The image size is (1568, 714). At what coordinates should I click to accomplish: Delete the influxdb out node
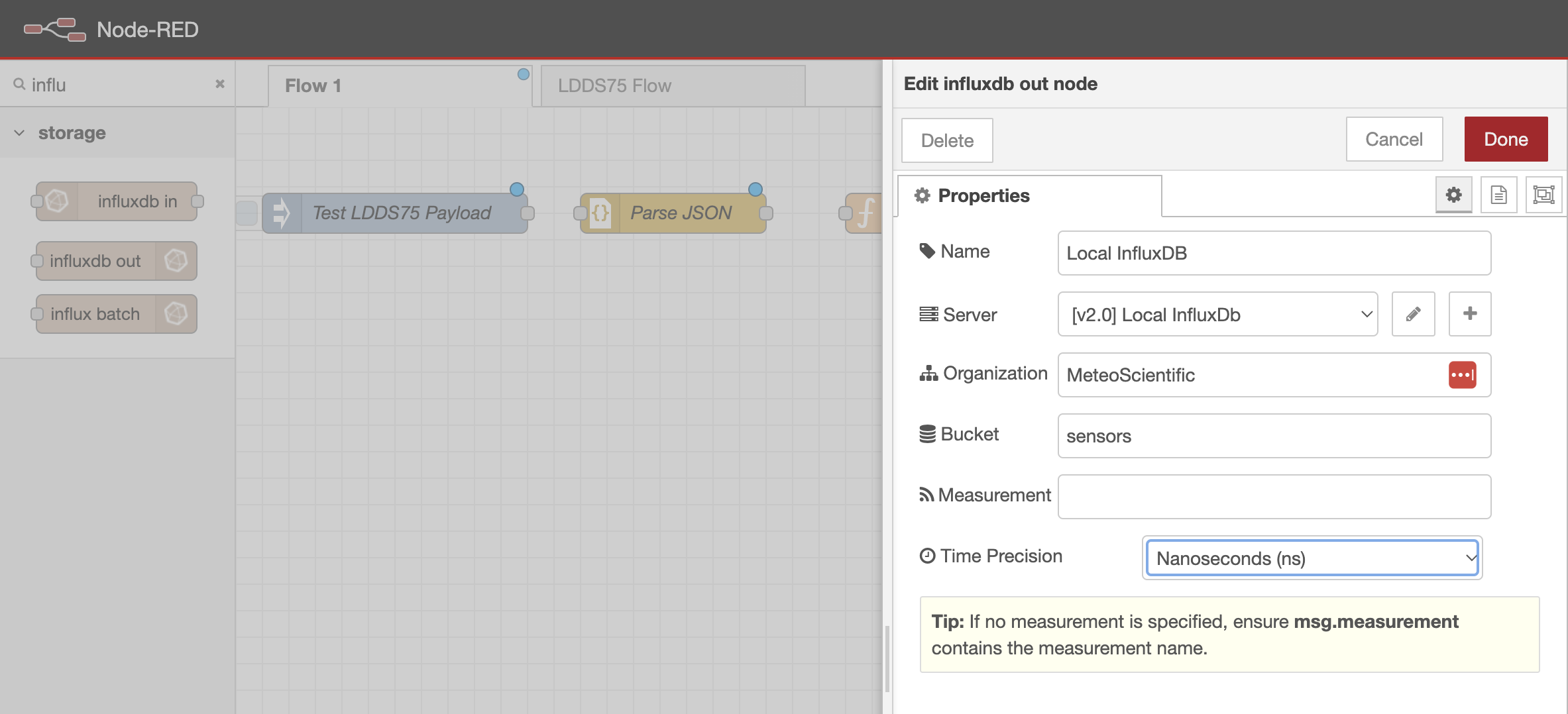coord(946,140)
